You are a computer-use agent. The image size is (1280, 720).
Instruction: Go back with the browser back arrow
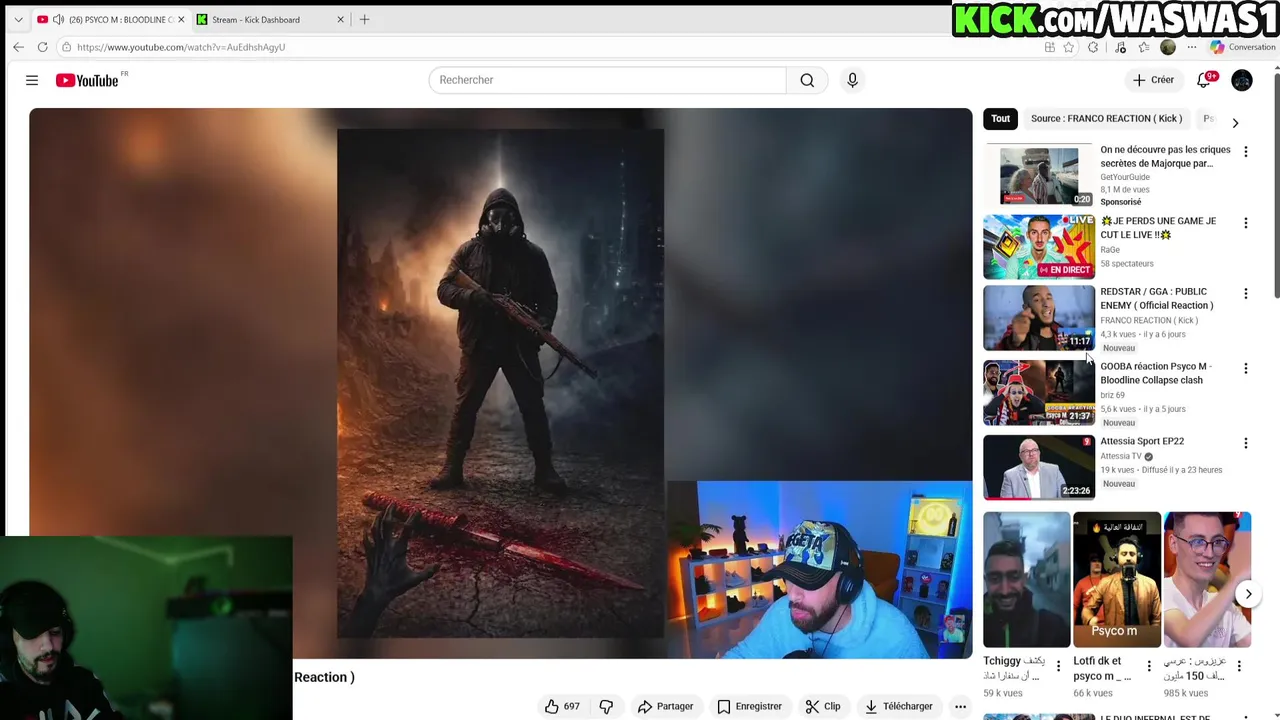(18, 47)
